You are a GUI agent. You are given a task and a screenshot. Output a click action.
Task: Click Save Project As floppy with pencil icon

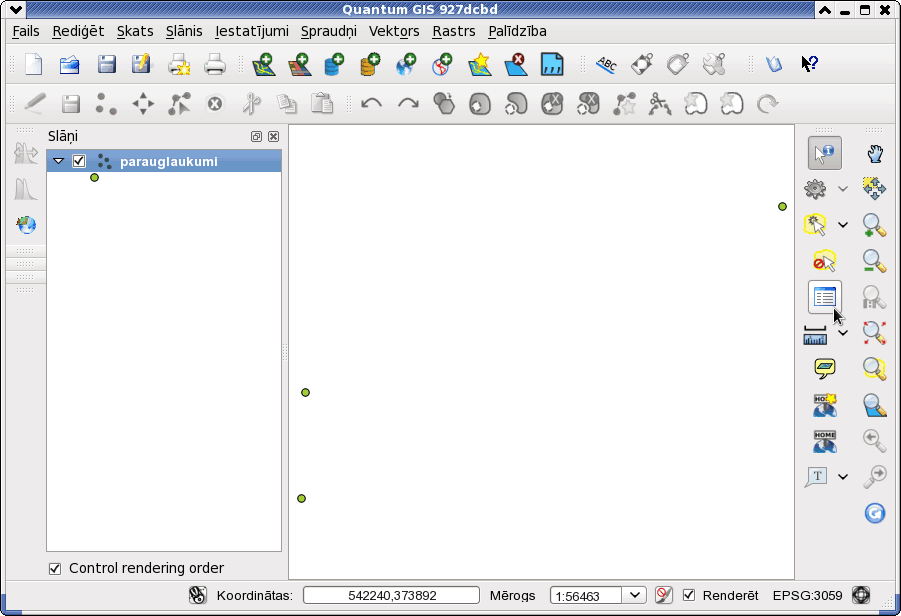[x=141, y=64]
